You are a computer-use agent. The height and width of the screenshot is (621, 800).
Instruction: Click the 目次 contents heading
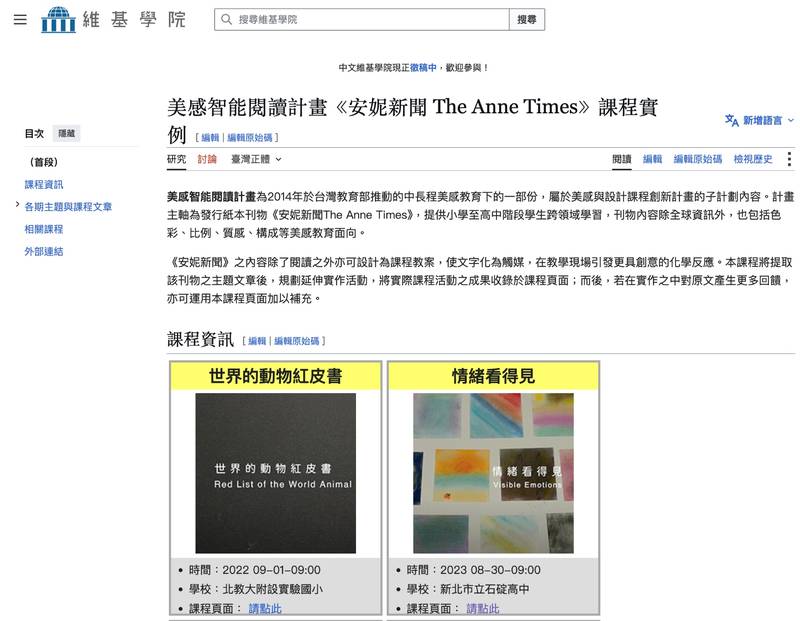(34, 133)
